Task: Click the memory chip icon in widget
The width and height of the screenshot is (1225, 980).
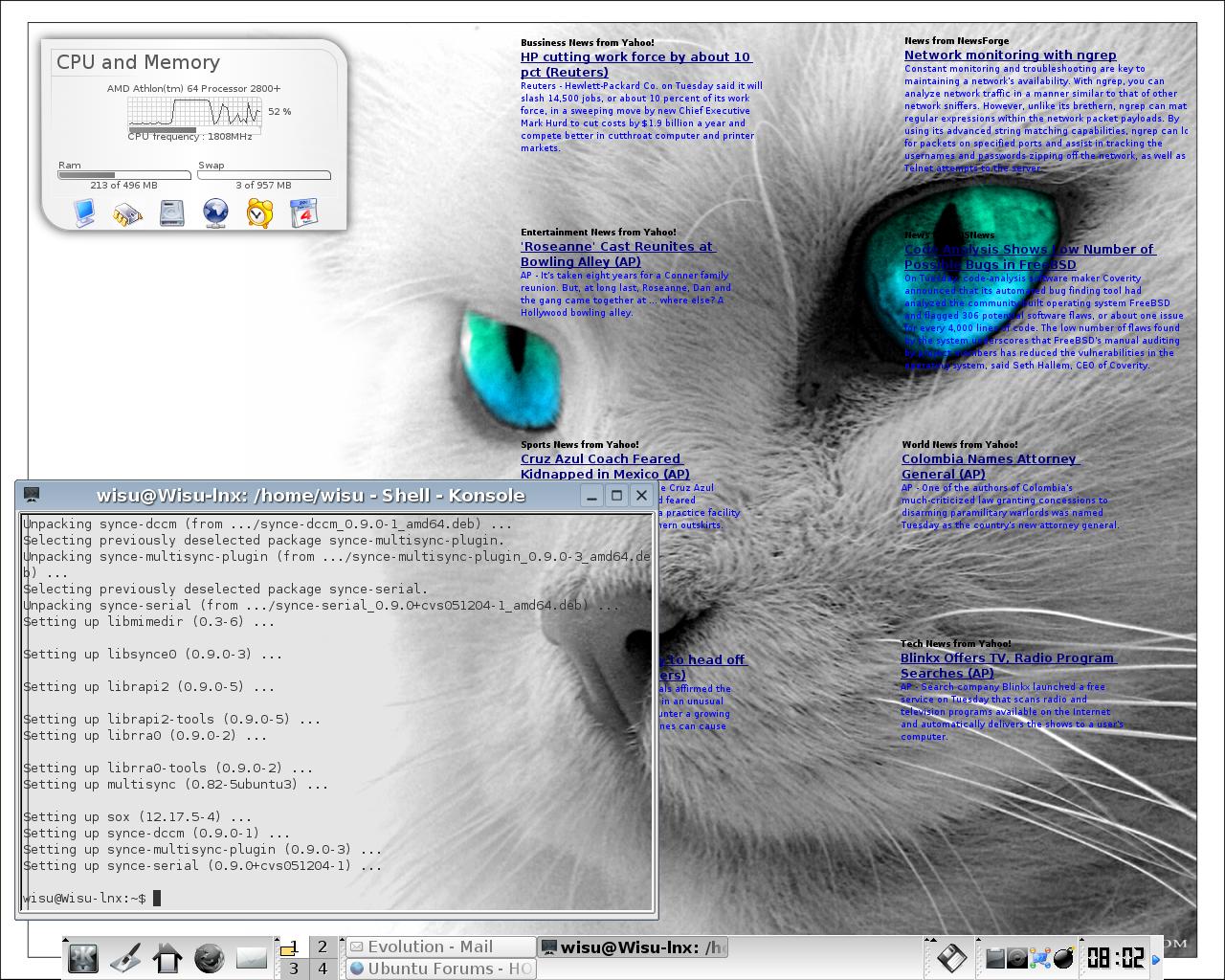Action: [x=127, y=213]
